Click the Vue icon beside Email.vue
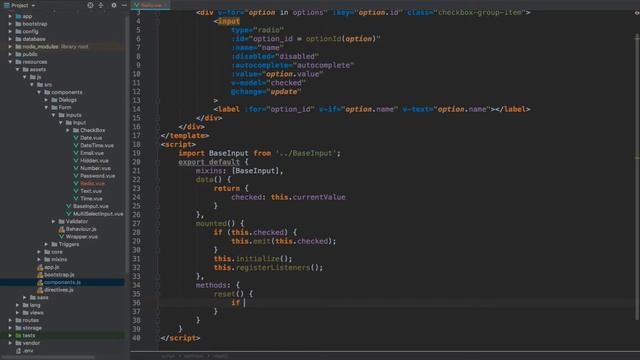This screenshot has width=640, height=360. click(x=76, y=153)
